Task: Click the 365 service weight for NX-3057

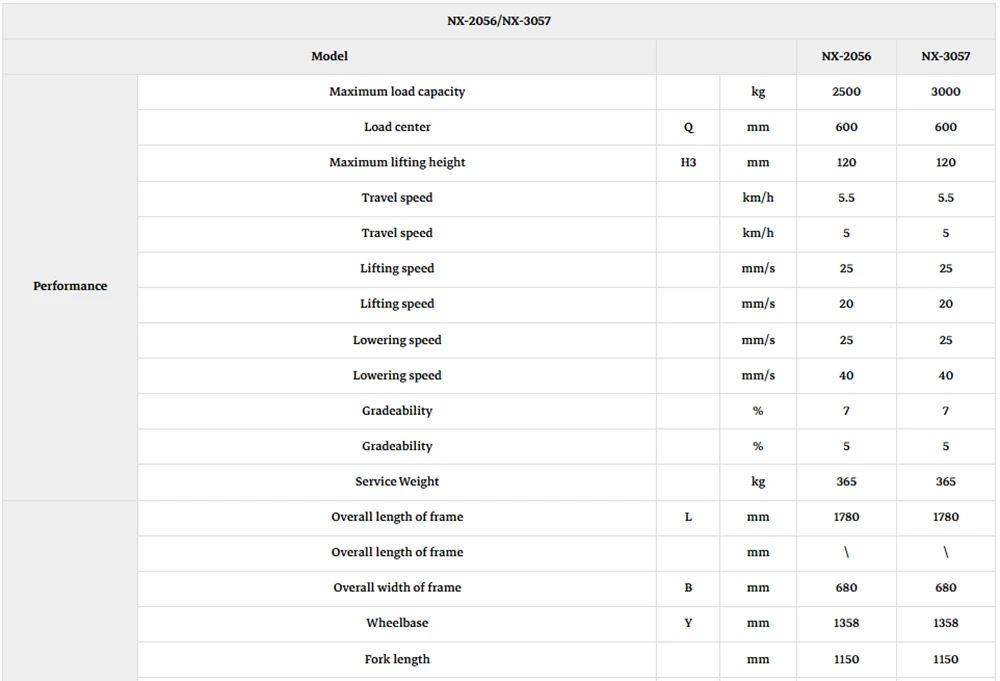Action: click(945, 482)
